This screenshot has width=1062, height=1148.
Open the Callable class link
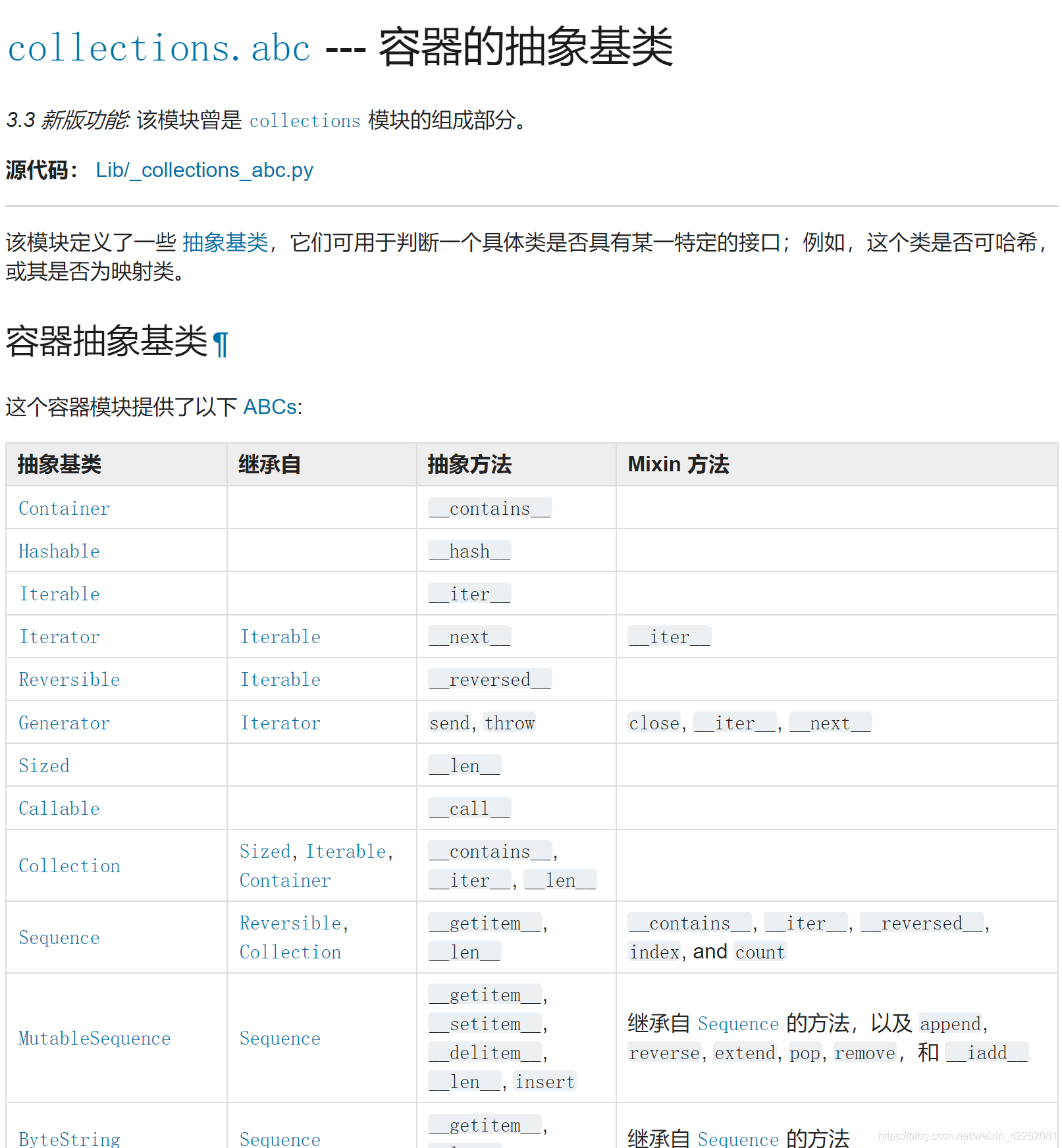point(59,808)
